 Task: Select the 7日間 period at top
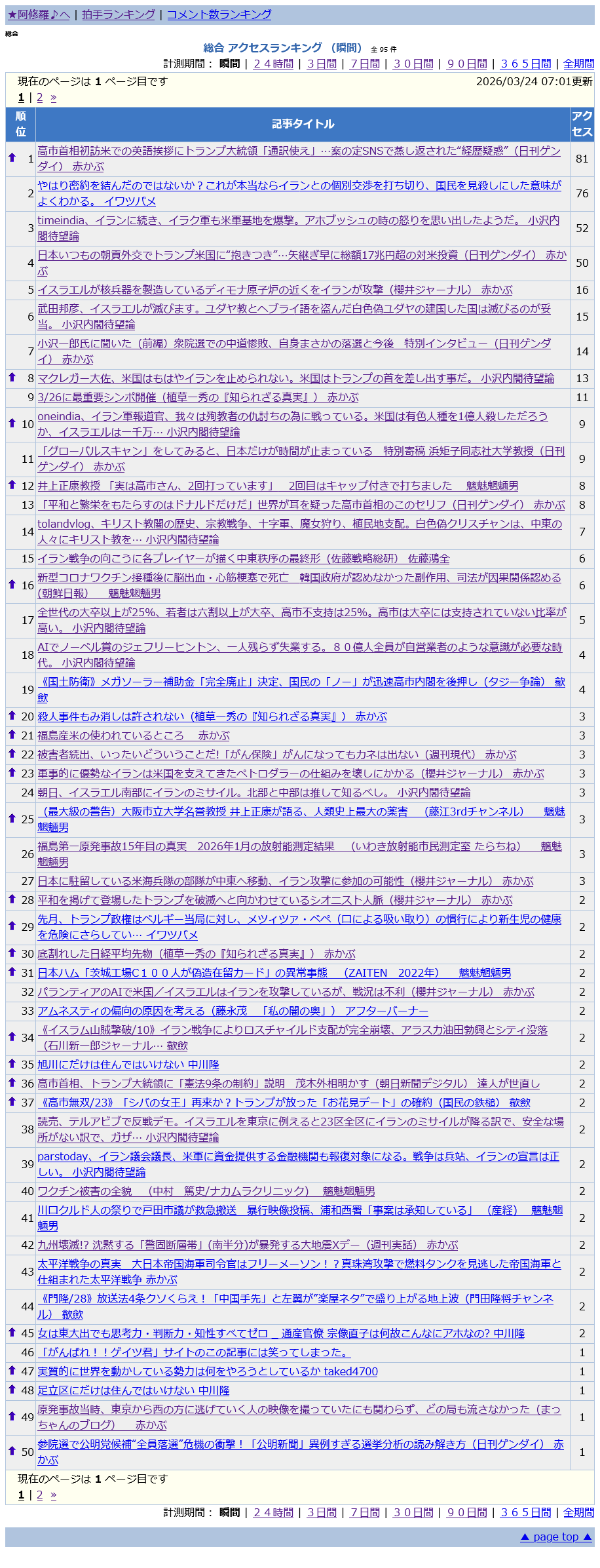365,64
